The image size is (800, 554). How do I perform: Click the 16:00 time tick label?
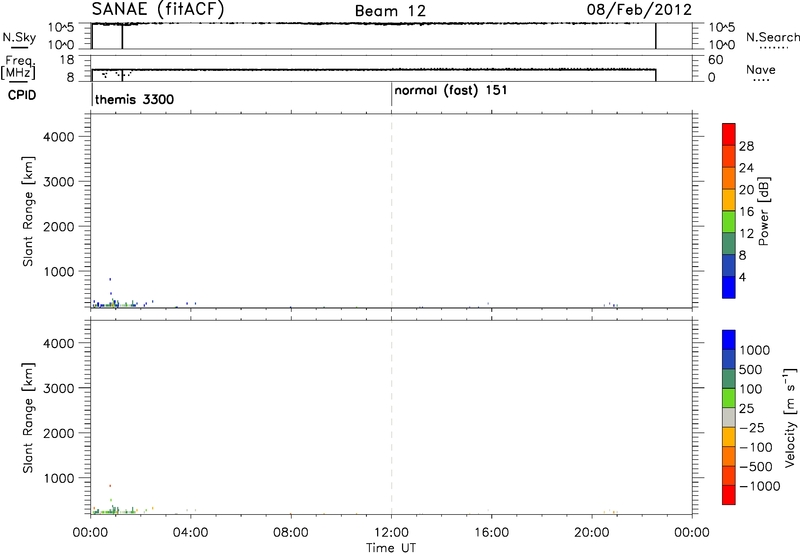click(491, 533)
